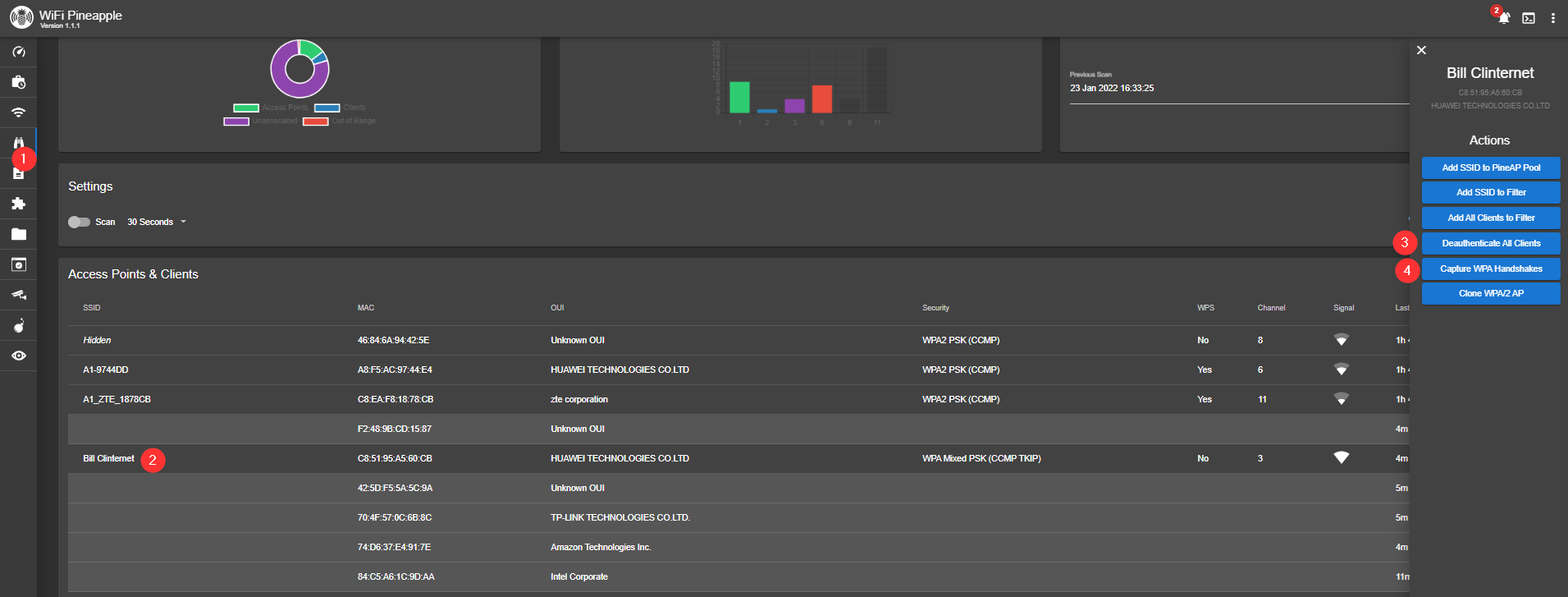Open the notifications bell
The image size is (1568, 597).
(x=1504, y=18)
